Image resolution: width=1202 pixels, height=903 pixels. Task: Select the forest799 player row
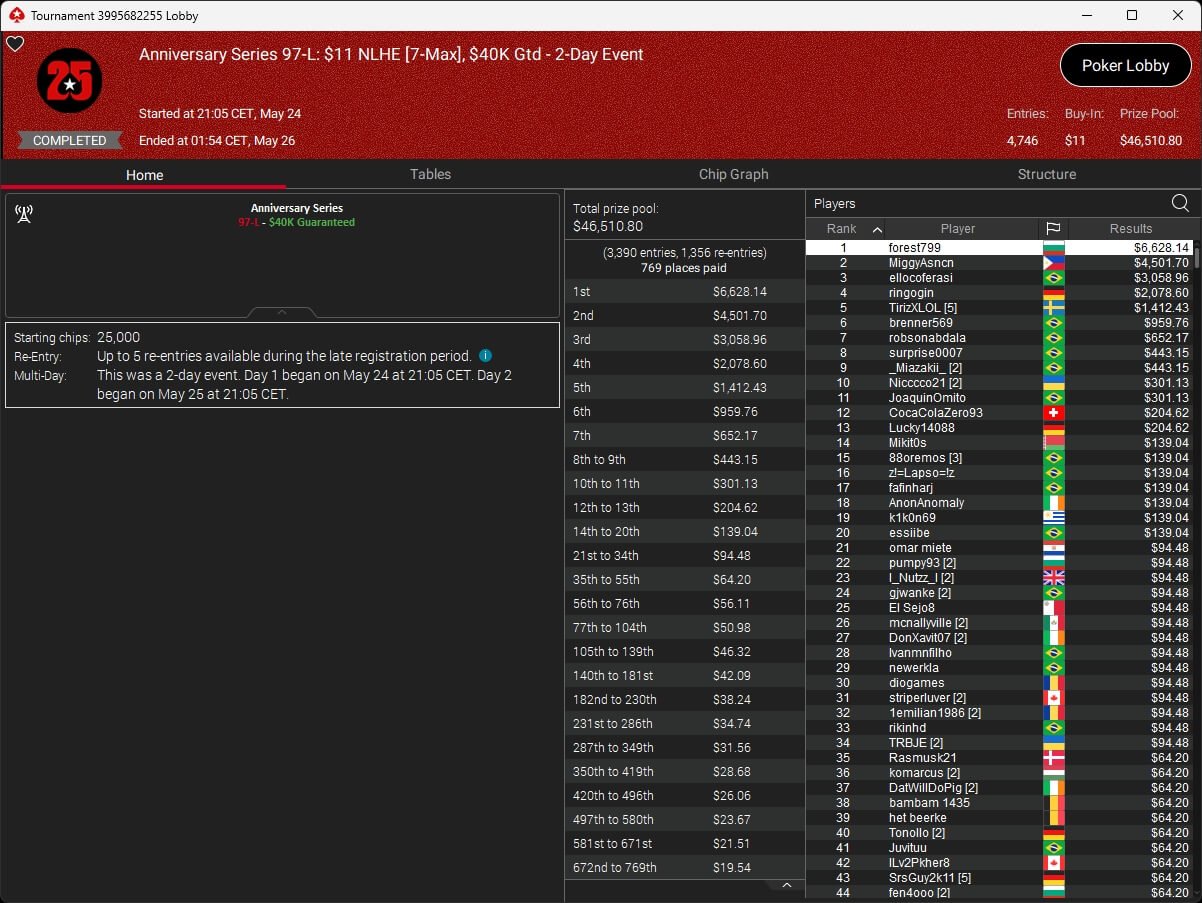(1000, 248)
